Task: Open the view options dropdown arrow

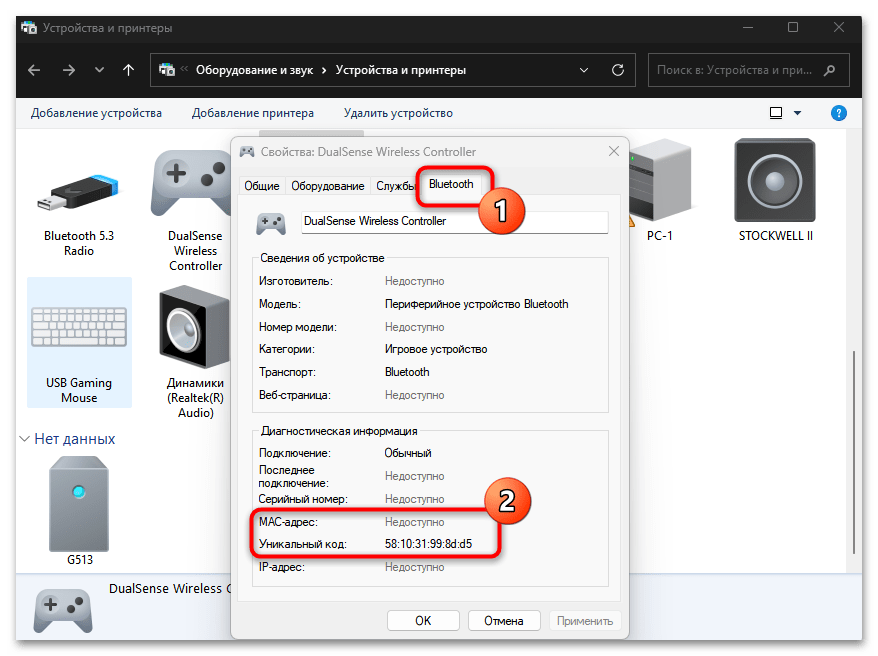Action: (797, 113)
